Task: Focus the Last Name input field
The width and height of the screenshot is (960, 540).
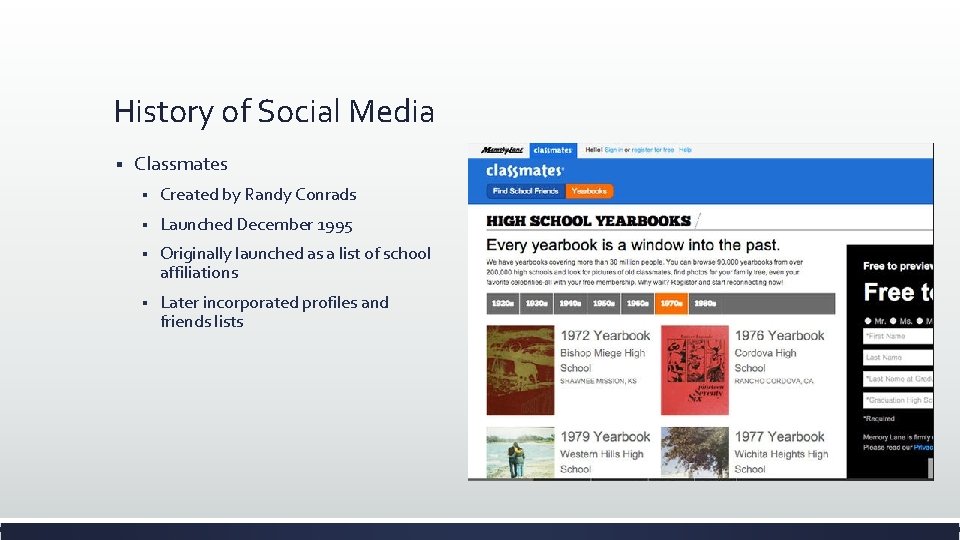Action: pyautogui.click(x=898, y=358)
